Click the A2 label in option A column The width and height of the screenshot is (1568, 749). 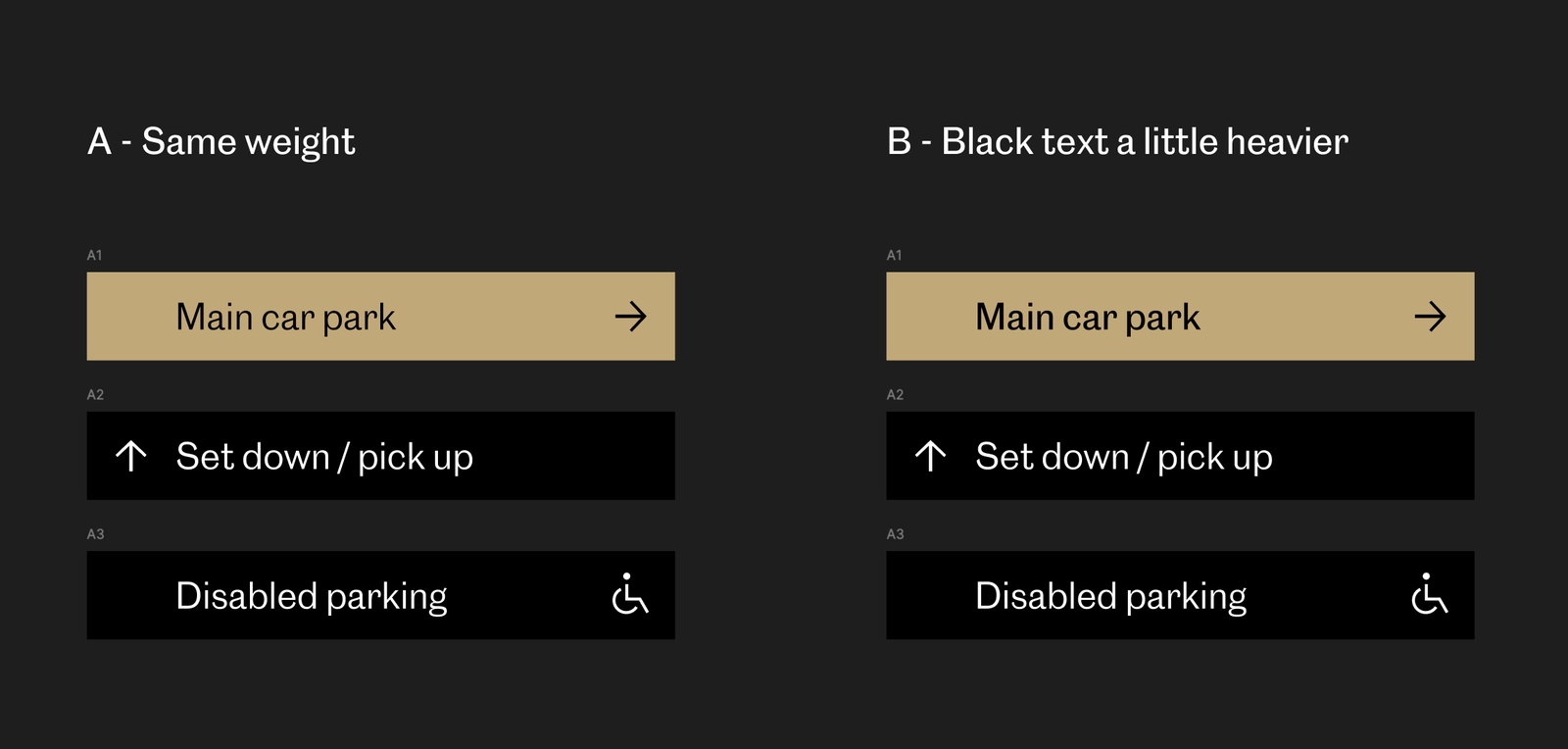point(95,395)
